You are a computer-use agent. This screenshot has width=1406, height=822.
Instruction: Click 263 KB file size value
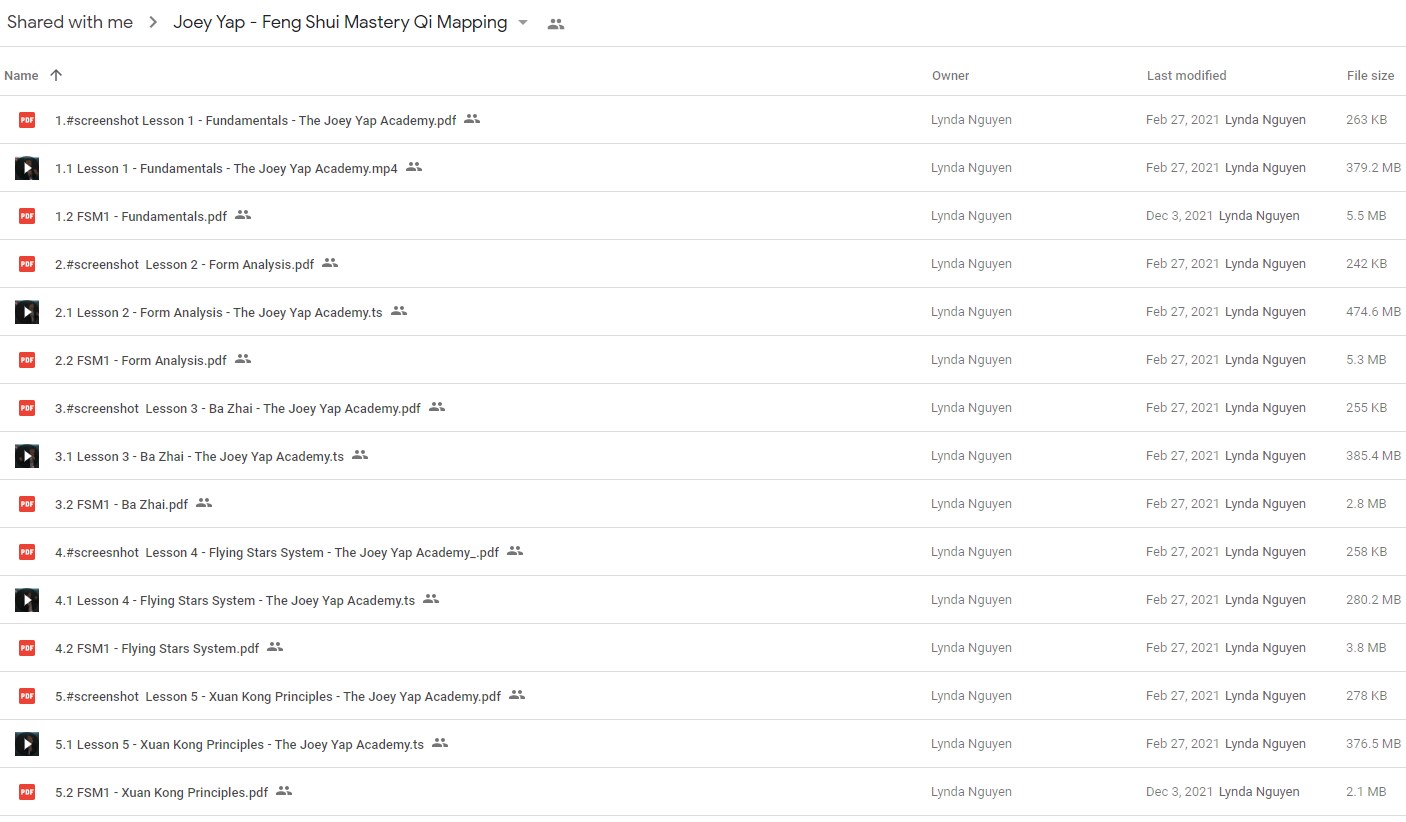coord(1366,120)
